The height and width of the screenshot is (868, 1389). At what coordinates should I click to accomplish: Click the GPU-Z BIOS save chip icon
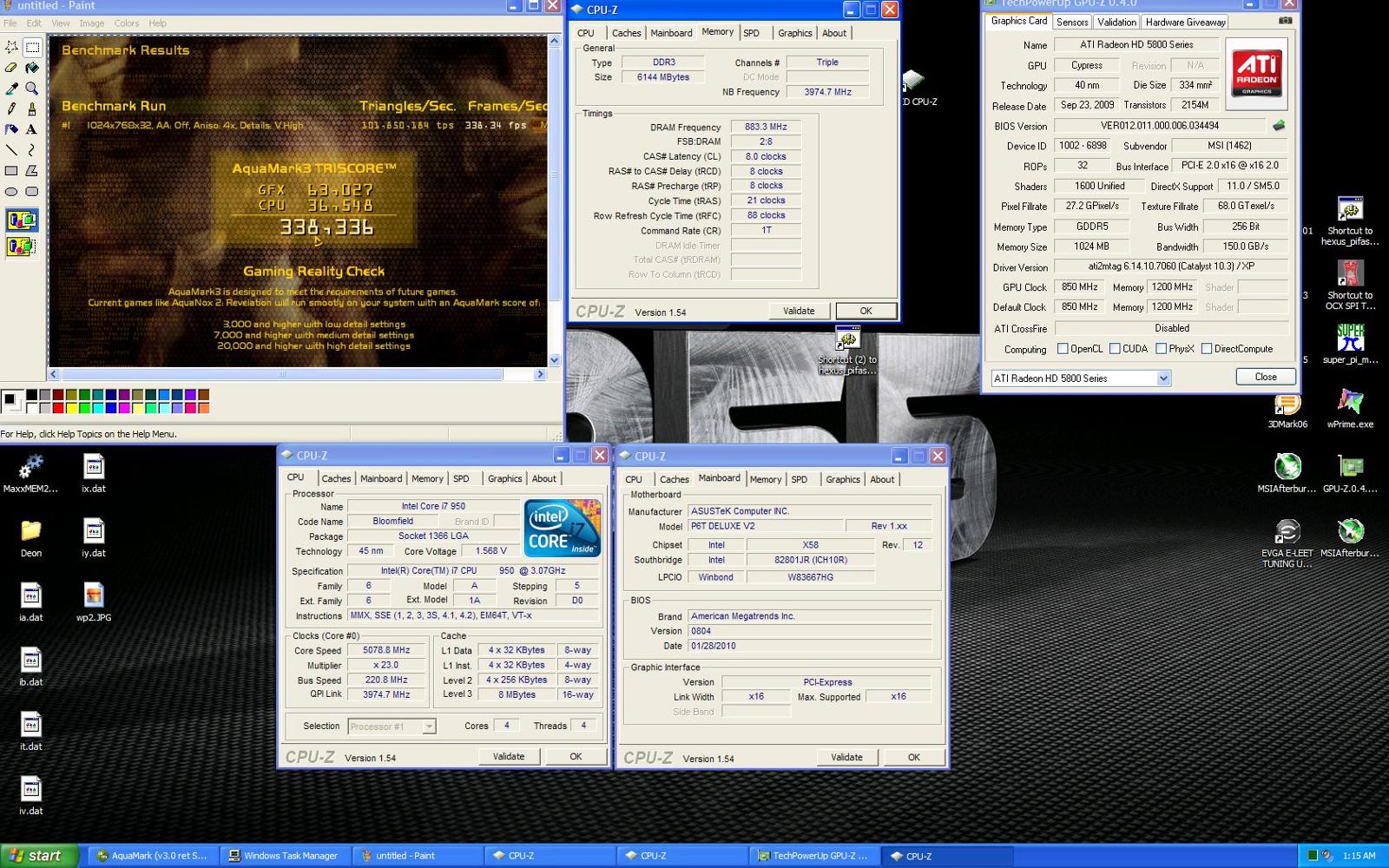(1279, 126)
